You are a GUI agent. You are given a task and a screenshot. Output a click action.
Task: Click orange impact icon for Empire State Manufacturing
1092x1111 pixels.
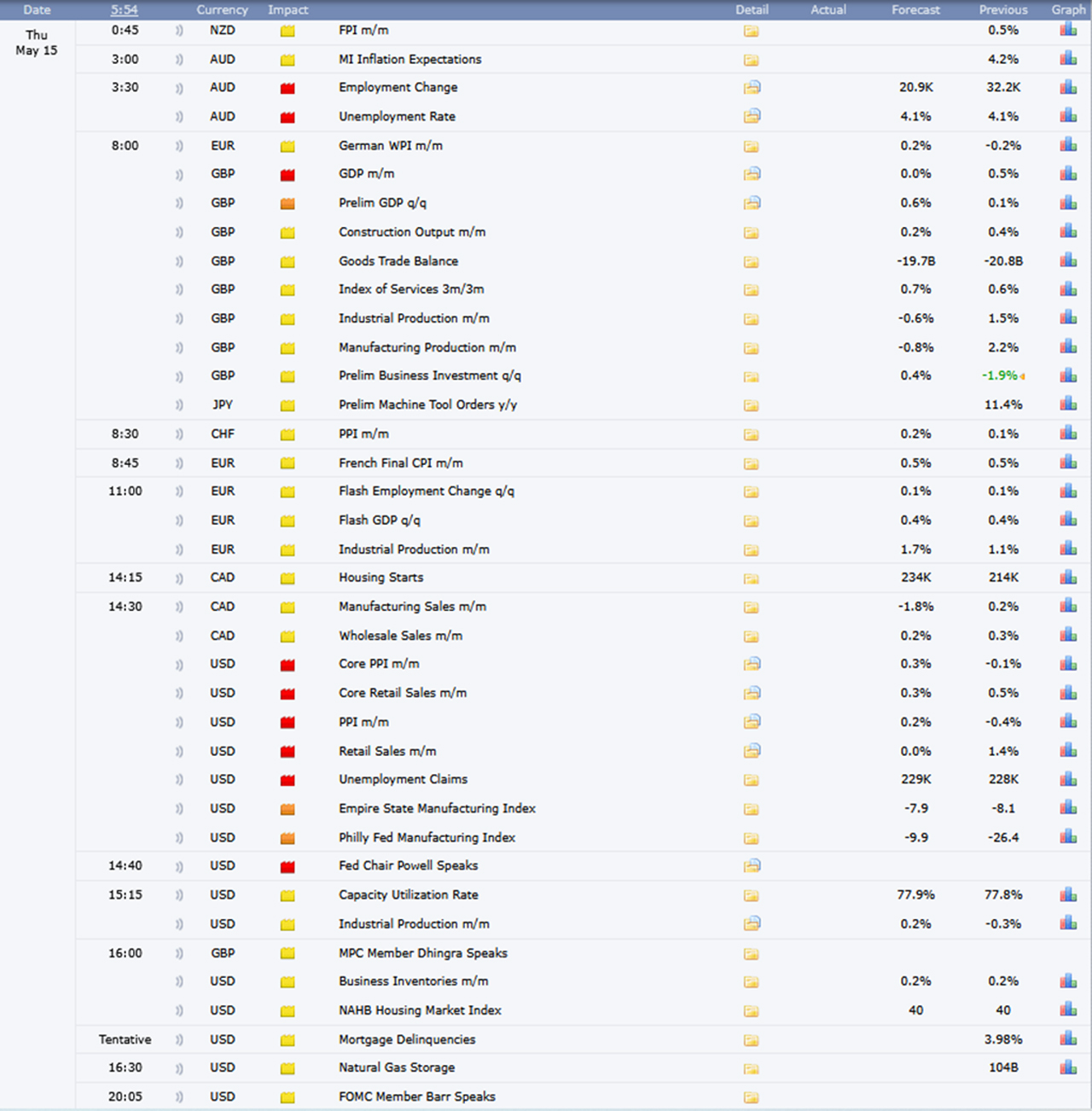click(288, 809)
